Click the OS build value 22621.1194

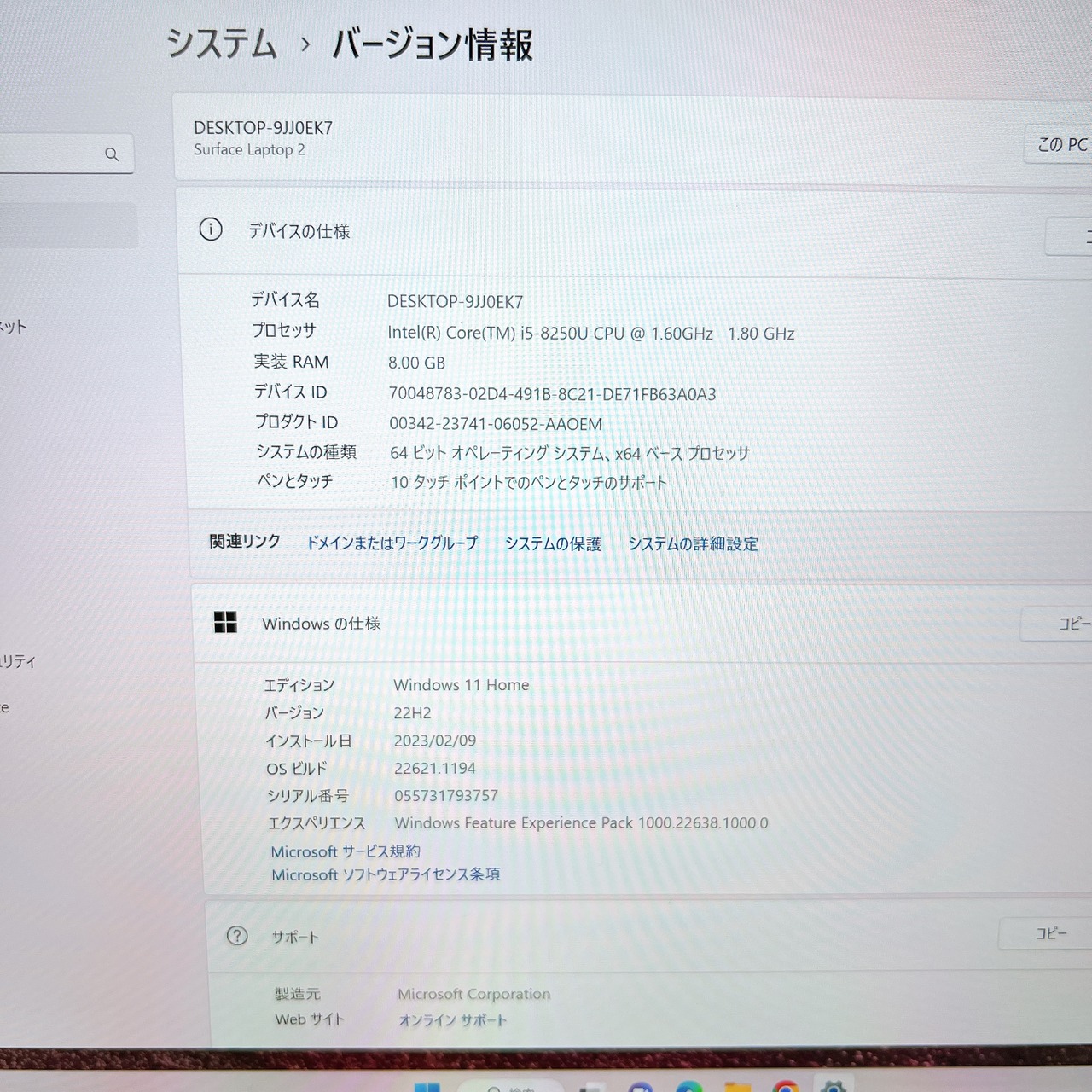point(435,769)
